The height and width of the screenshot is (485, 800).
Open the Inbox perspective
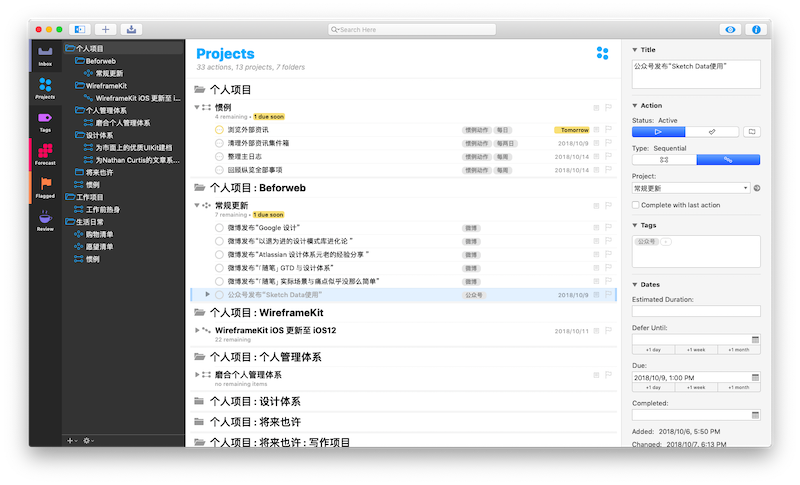click(45, 55)
